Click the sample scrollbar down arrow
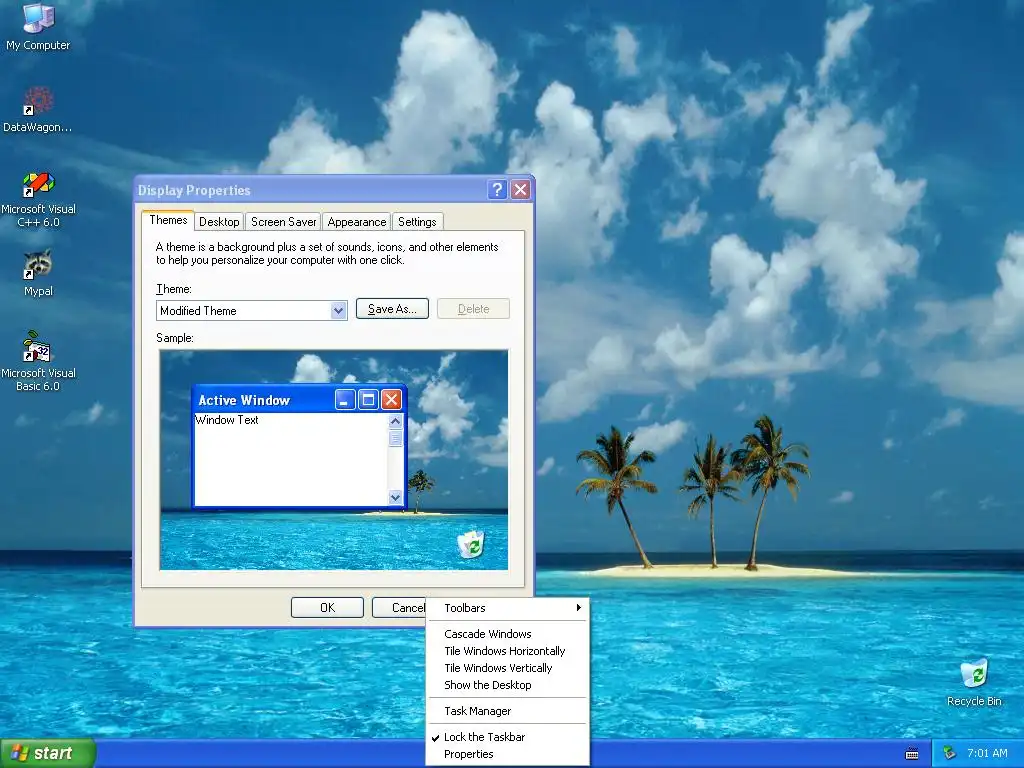Image resolution: width=1024 pixels, height=768 pixels. tap(395, 498)
